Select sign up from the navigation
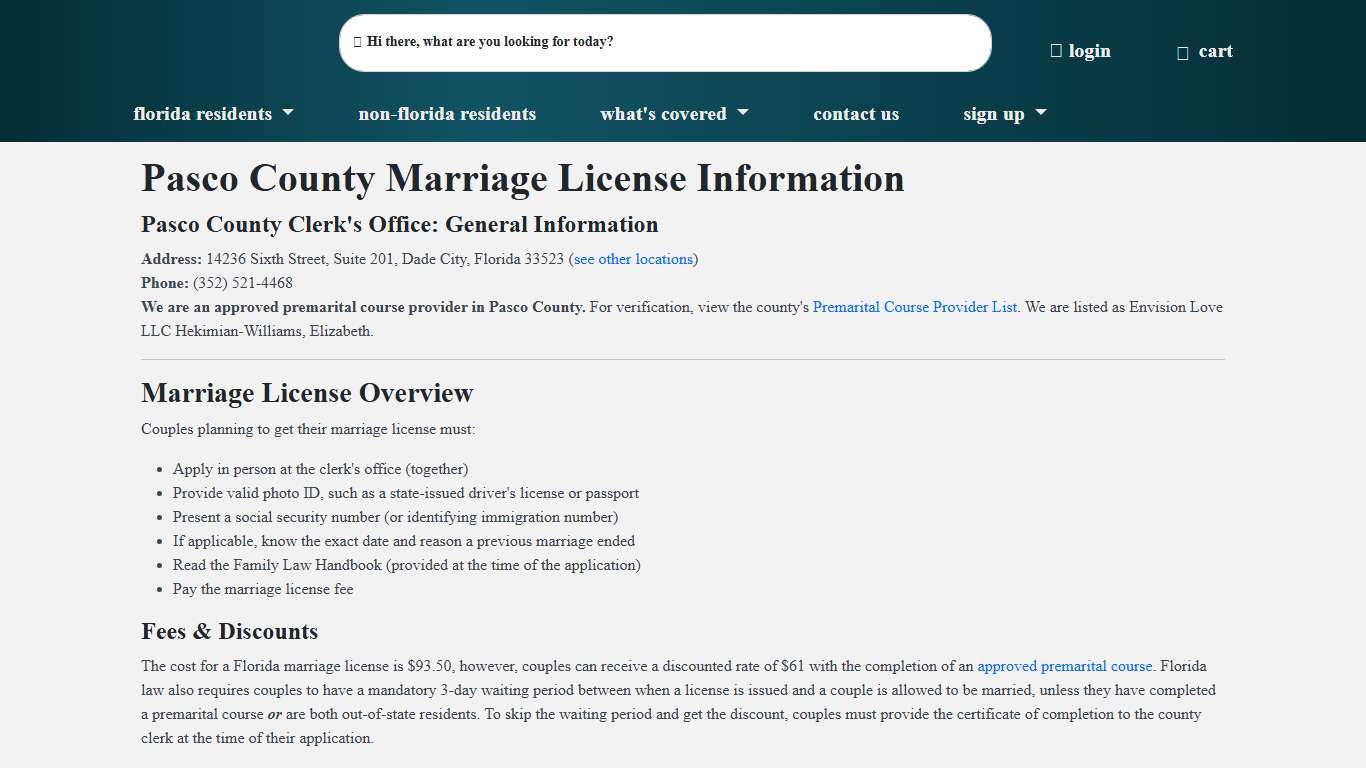 (x=993, y=113)
